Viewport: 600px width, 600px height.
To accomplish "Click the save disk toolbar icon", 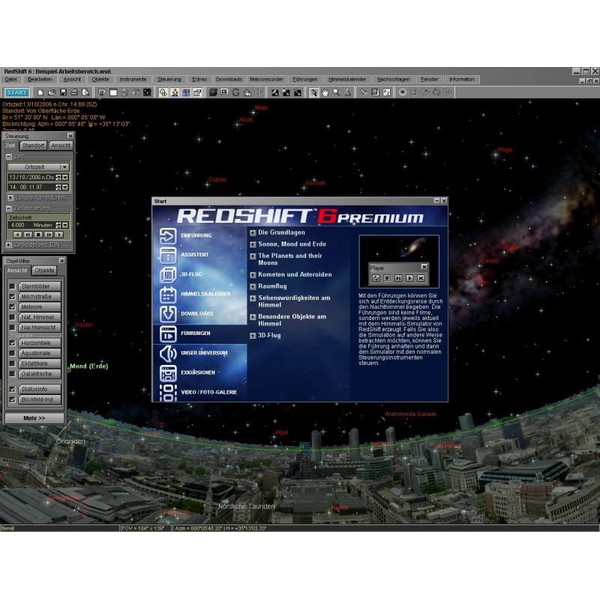I will point(63,92).
